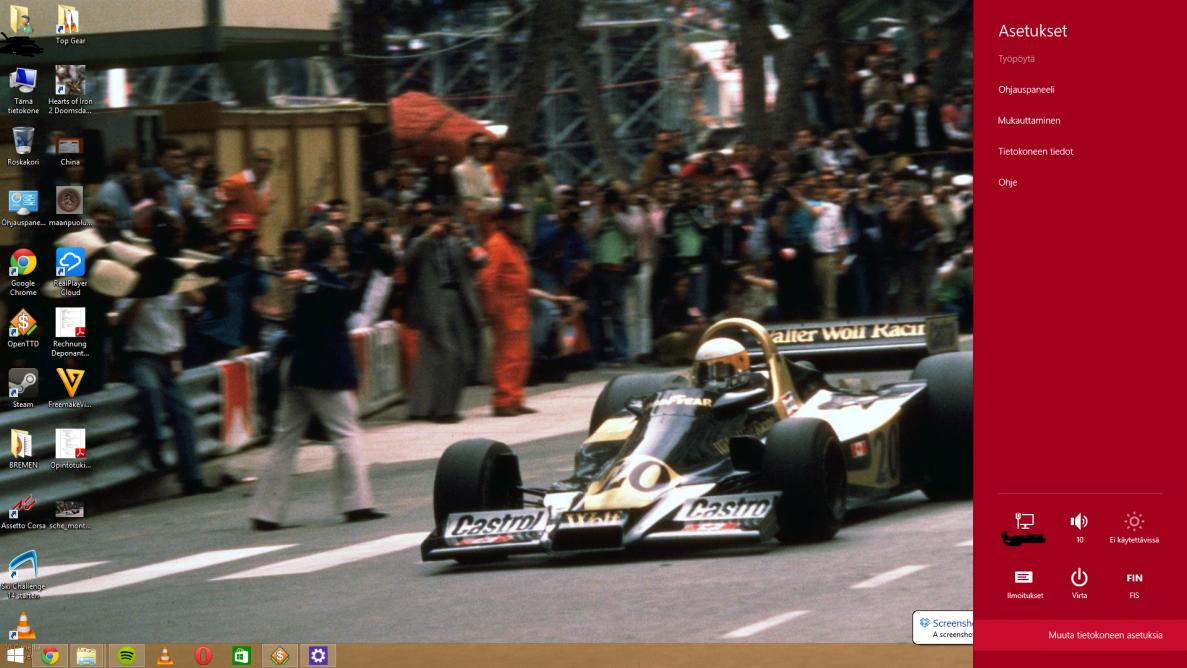This screenshot has width=1187, height=668.
Task: Launch Hearts of Iron 2 Doomsday shortcut
Action: 70,90
